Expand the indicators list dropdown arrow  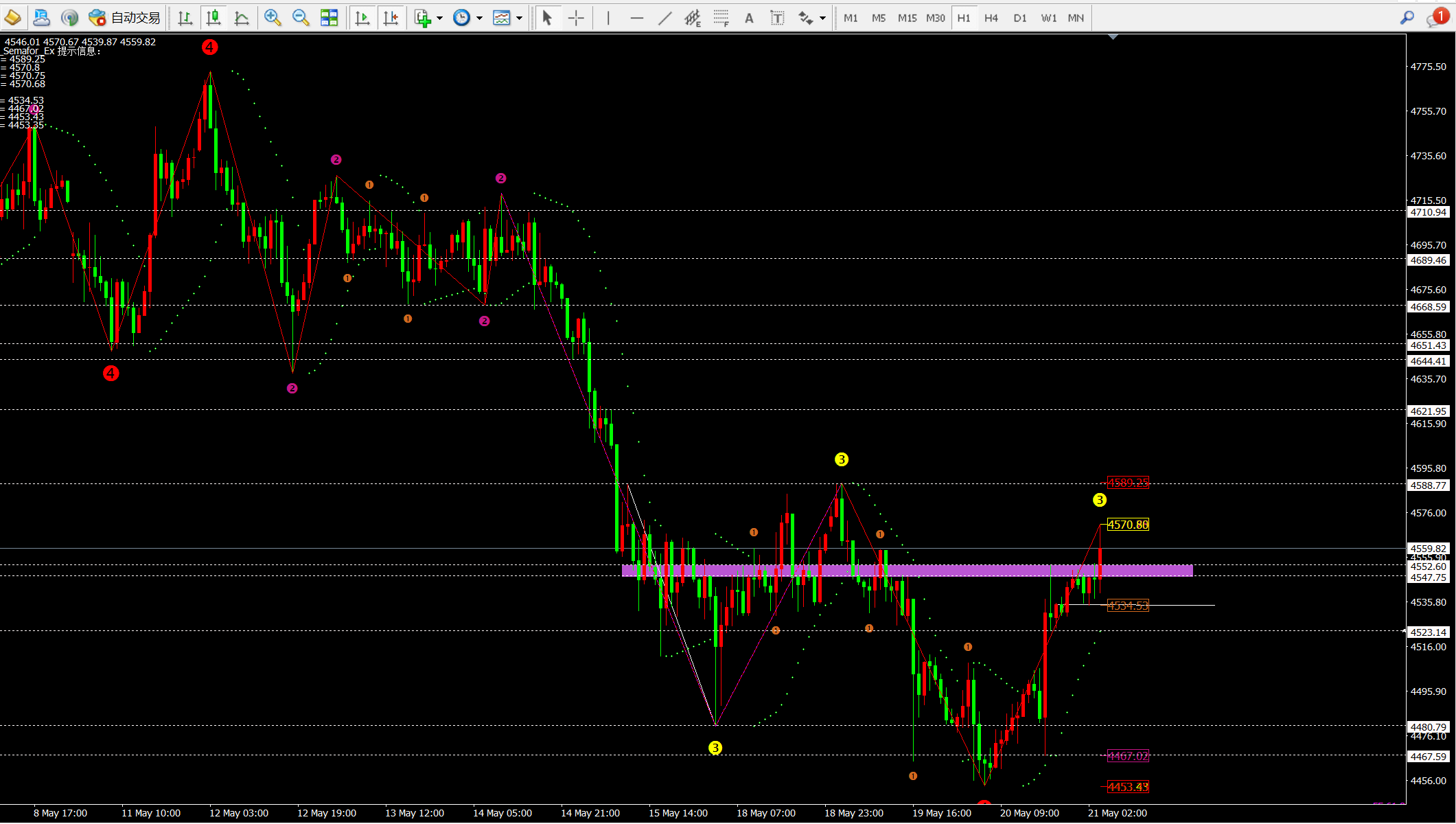[x=439, y=18]
